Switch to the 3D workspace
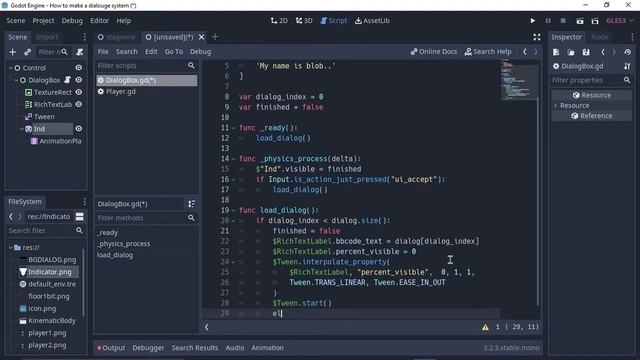The height and width of the screenshot is (360, 640). point(304,20)
